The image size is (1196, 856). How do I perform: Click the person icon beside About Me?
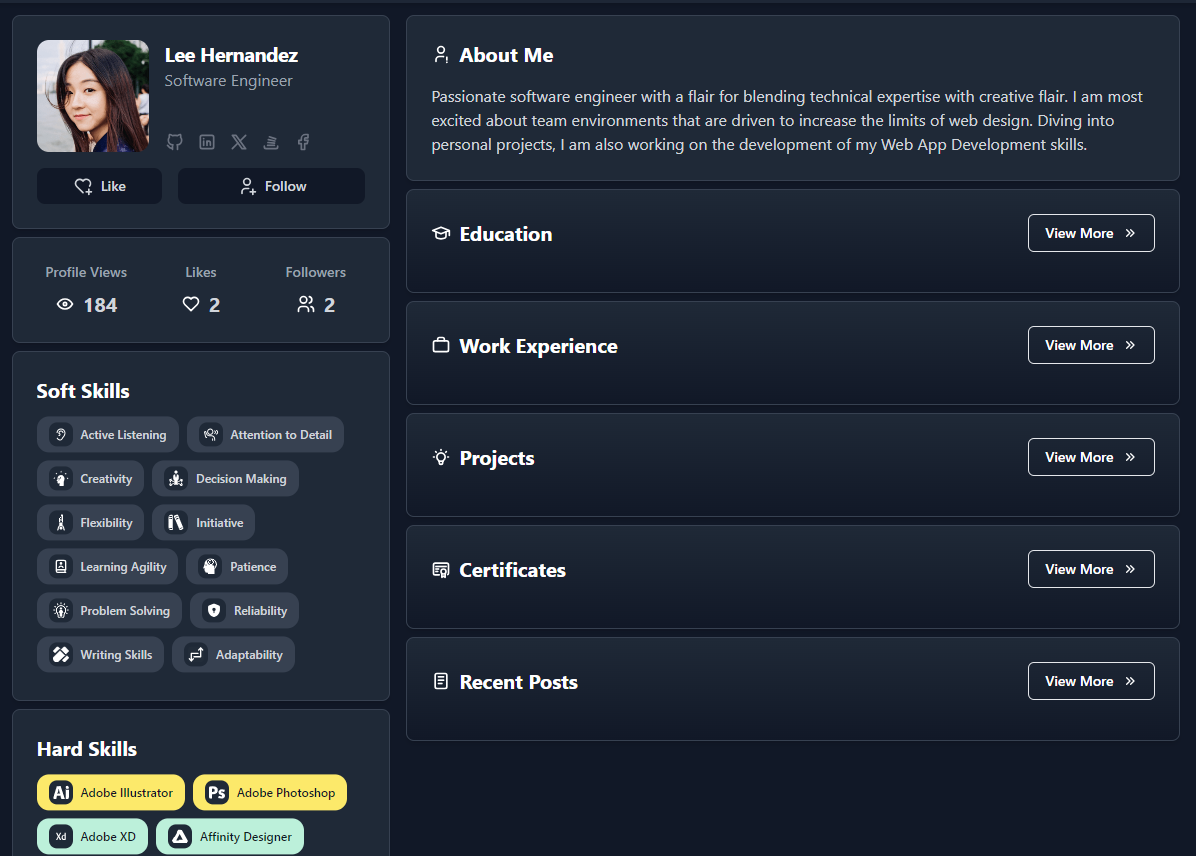click(441, 54)
